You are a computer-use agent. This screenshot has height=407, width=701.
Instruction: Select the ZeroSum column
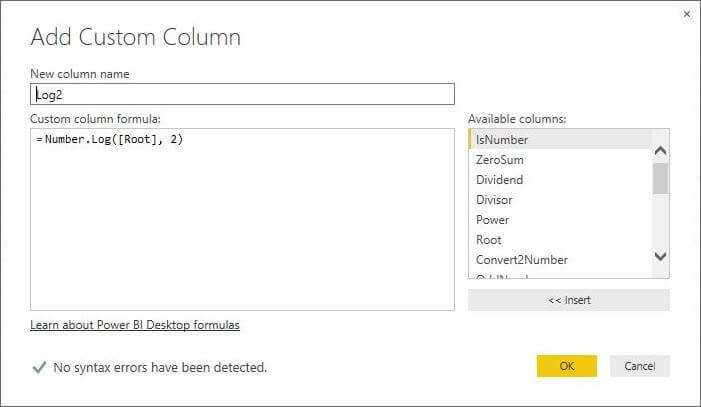[x=500, y=160]
